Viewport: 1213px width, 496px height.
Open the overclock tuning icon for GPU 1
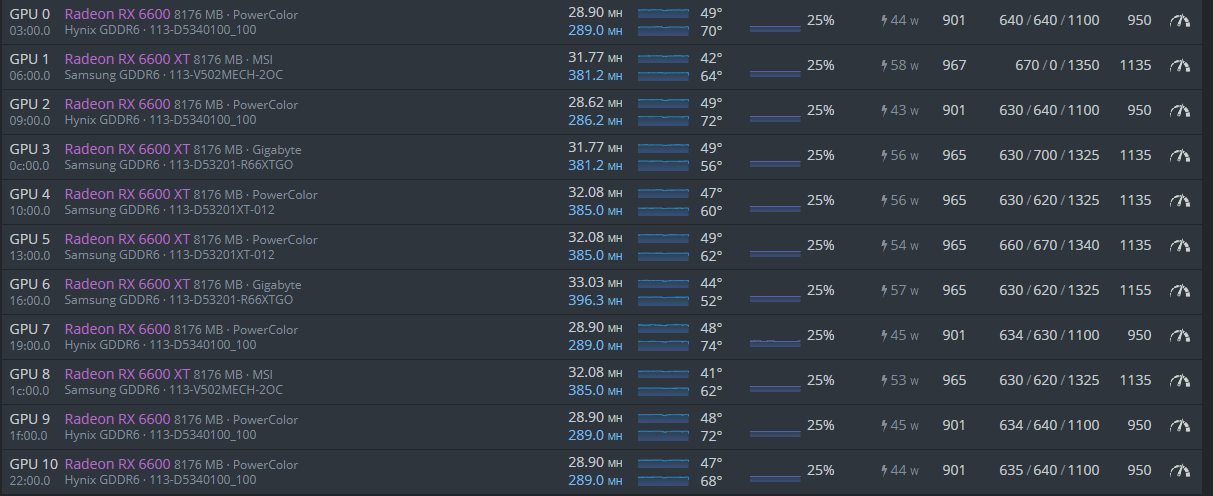point(1180,65)
